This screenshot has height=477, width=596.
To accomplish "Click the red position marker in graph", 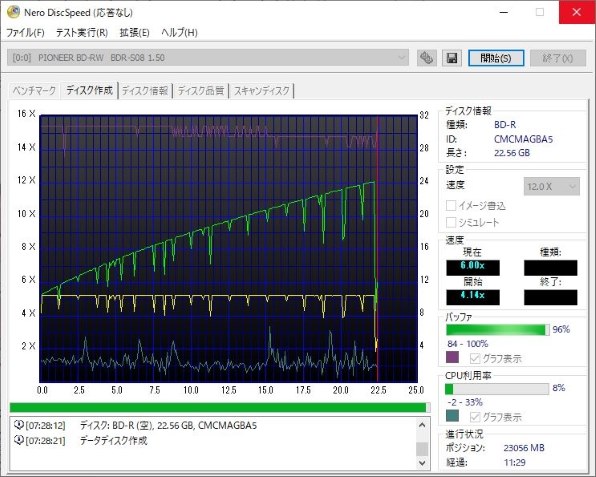I will click(377, 249).
